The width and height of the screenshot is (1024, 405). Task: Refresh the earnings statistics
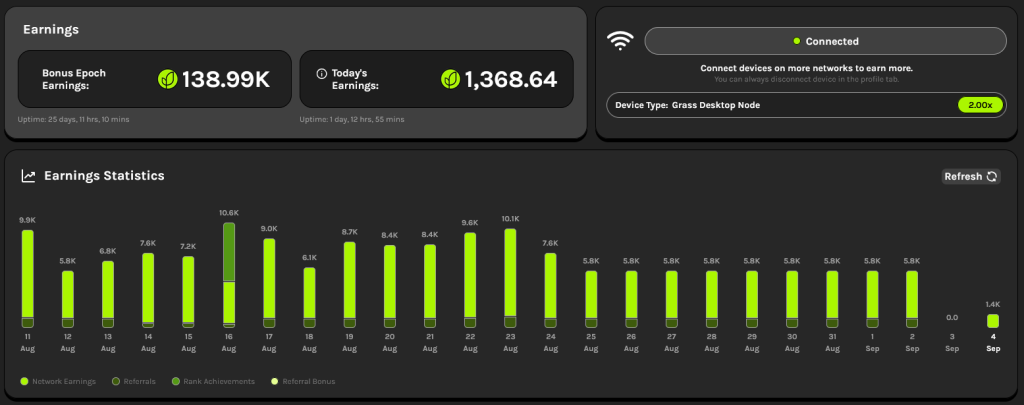pyautogui.click(x=971, y=176)
